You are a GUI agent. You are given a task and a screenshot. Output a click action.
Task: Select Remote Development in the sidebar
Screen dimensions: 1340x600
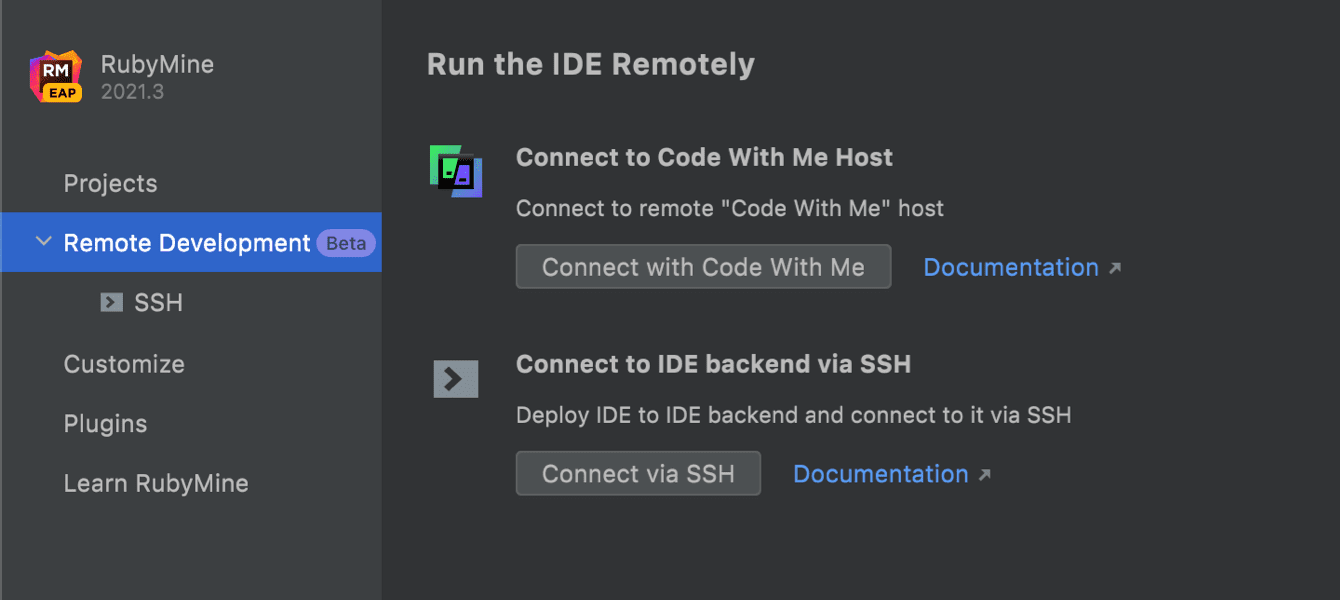(191, 242)
